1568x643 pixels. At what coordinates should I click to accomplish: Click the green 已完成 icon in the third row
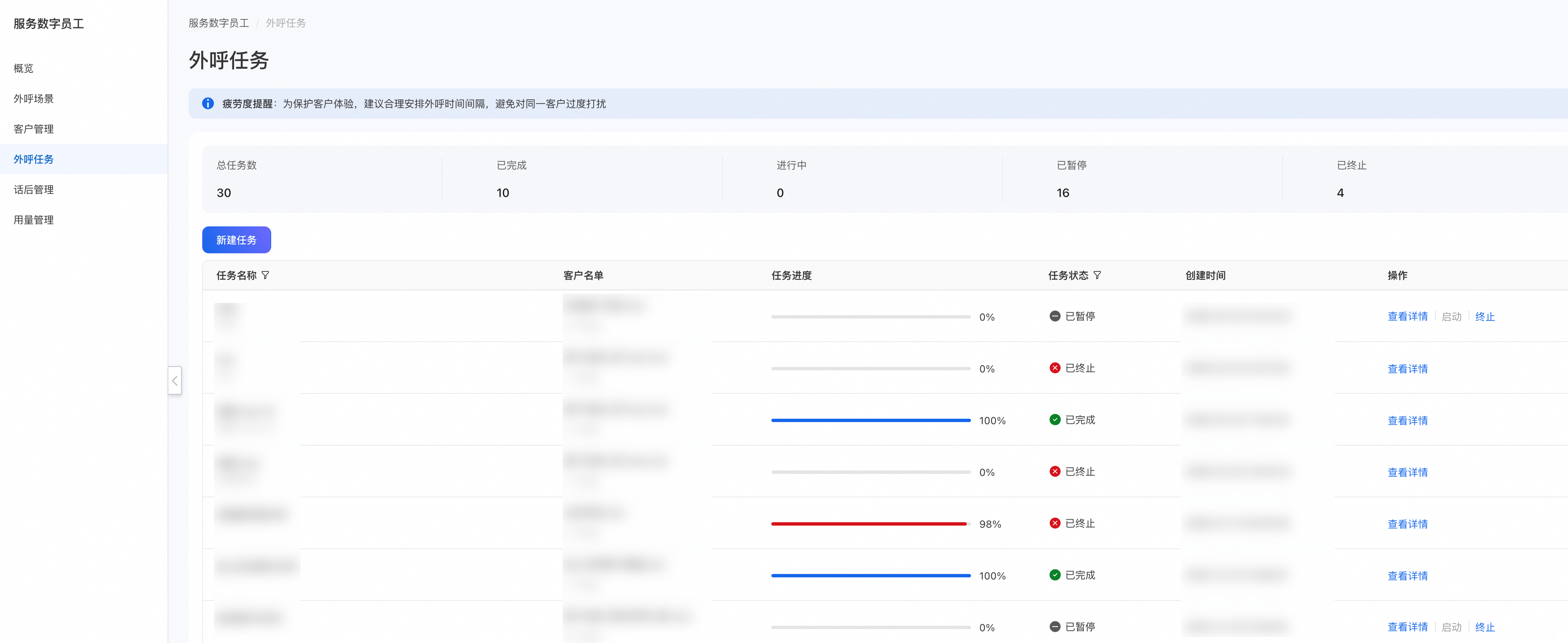coord(1055,420)
